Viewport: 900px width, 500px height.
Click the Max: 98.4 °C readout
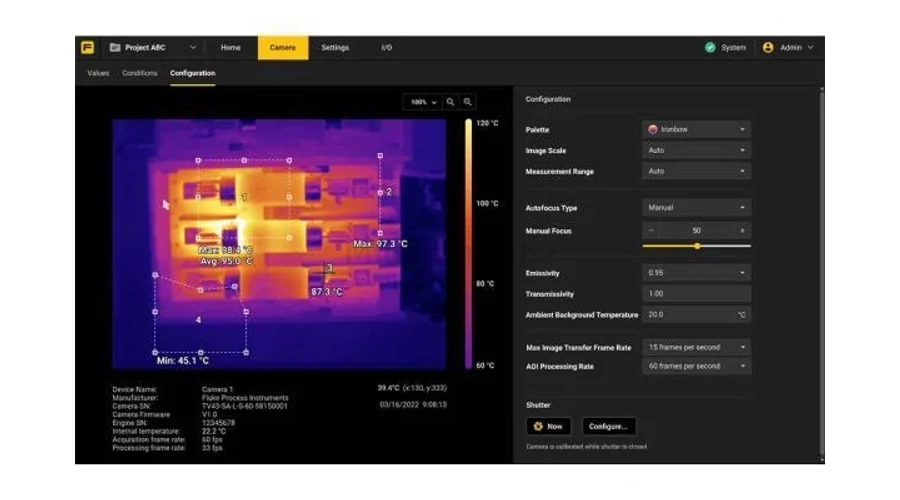[x=225, y=250]
